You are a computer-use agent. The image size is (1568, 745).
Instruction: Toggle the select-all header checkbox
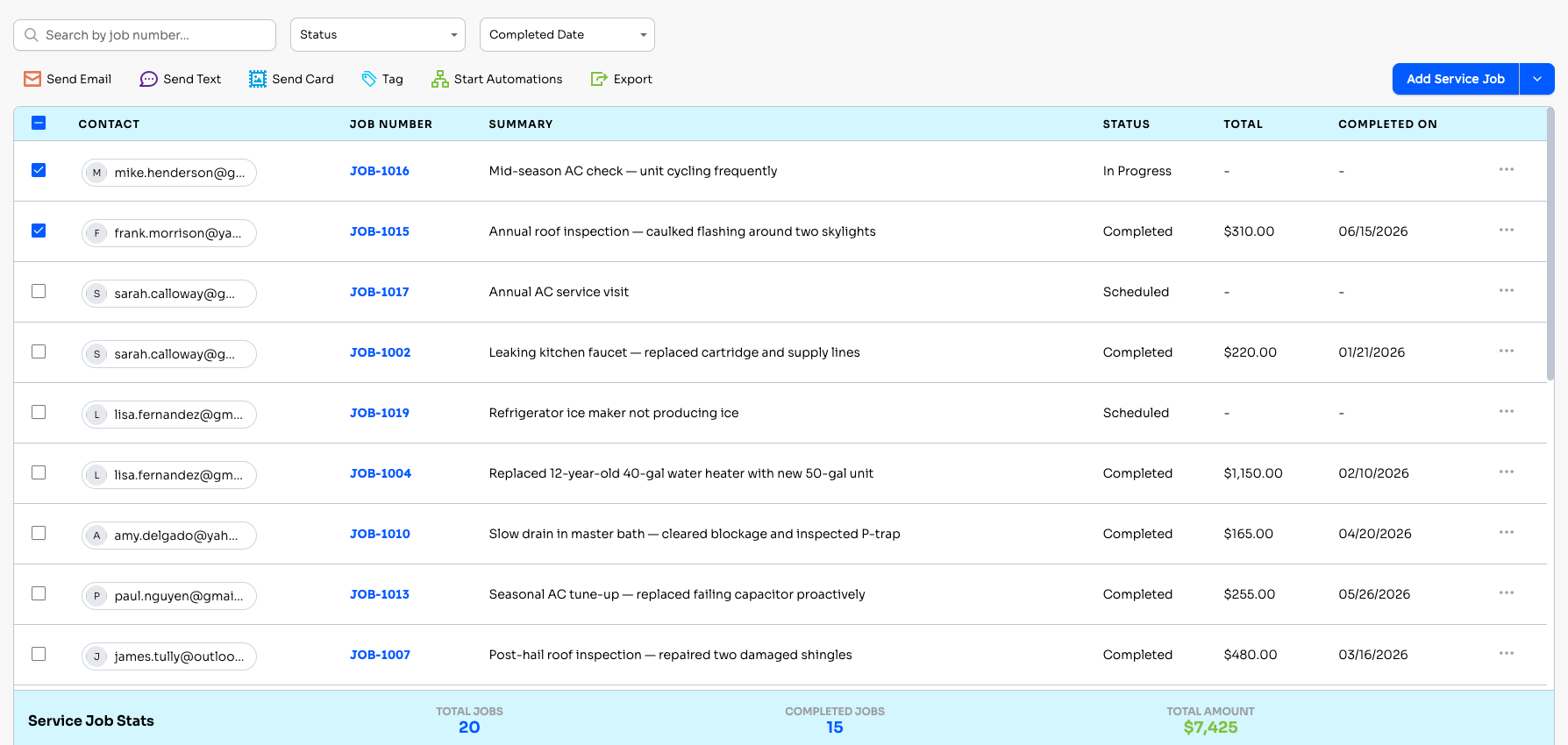tap(39, 123)
